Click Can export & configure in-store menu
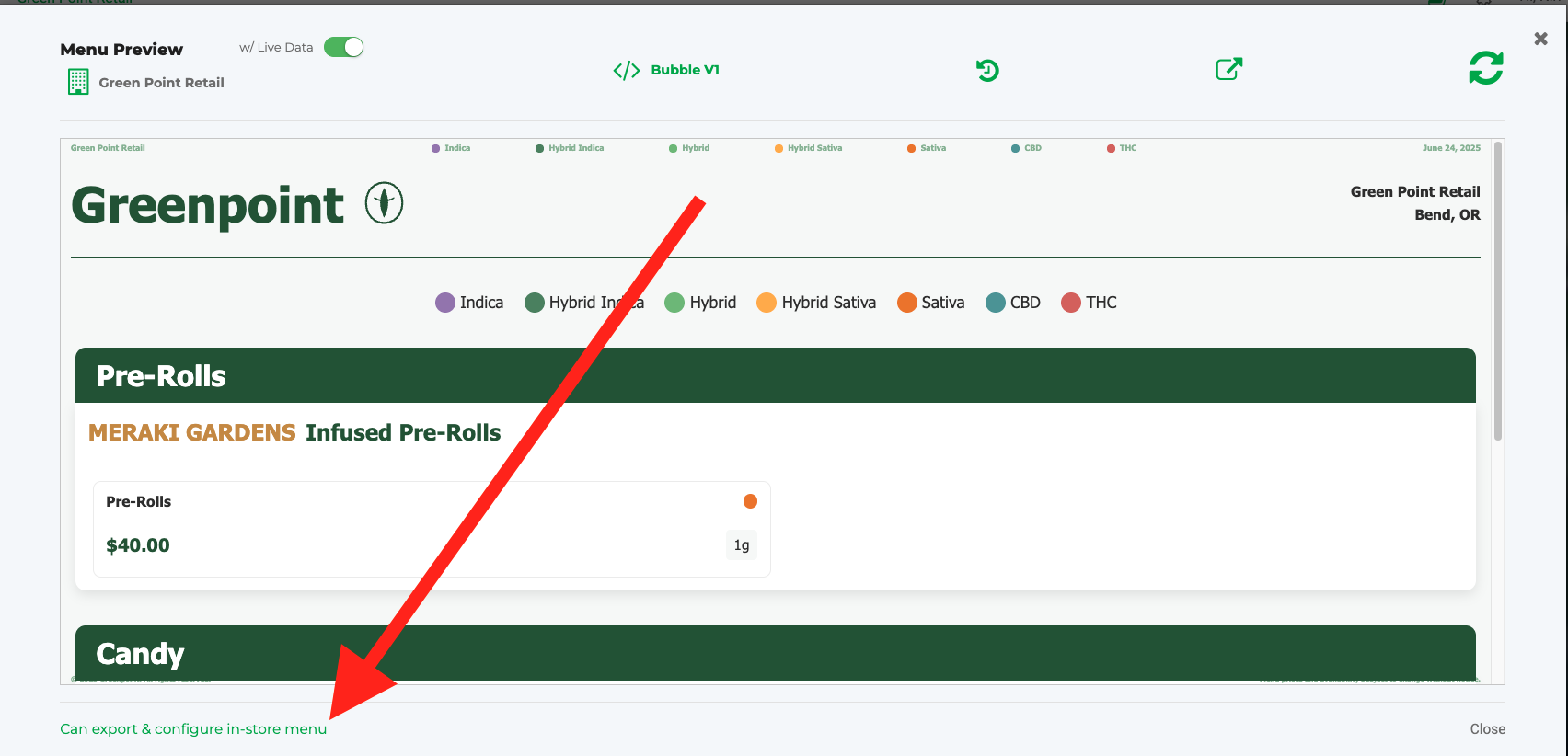The image size is (1568, 756). click(193, 728)
